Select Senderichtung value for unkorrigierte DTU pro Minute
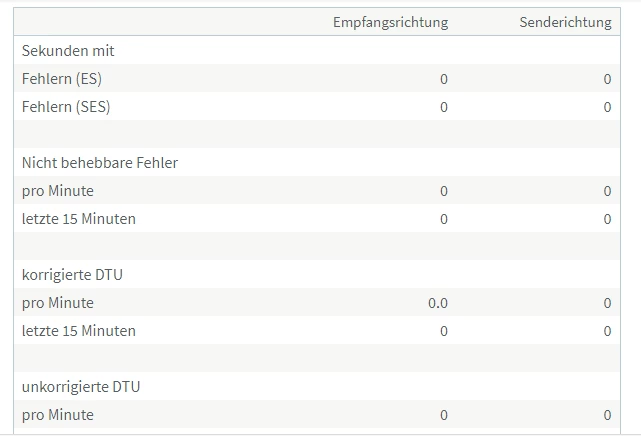This screenshot has height=436, width=641. tap(607, 415)
